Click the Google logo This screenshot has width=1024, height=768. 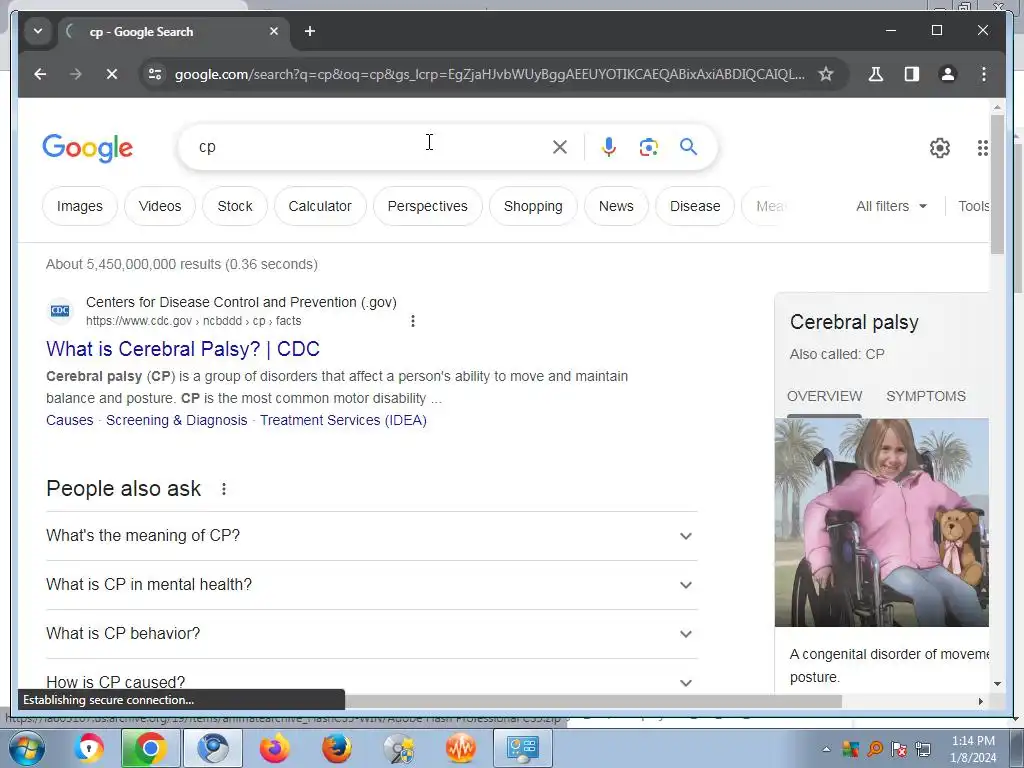pyautogui.click(x=88, y=148)
